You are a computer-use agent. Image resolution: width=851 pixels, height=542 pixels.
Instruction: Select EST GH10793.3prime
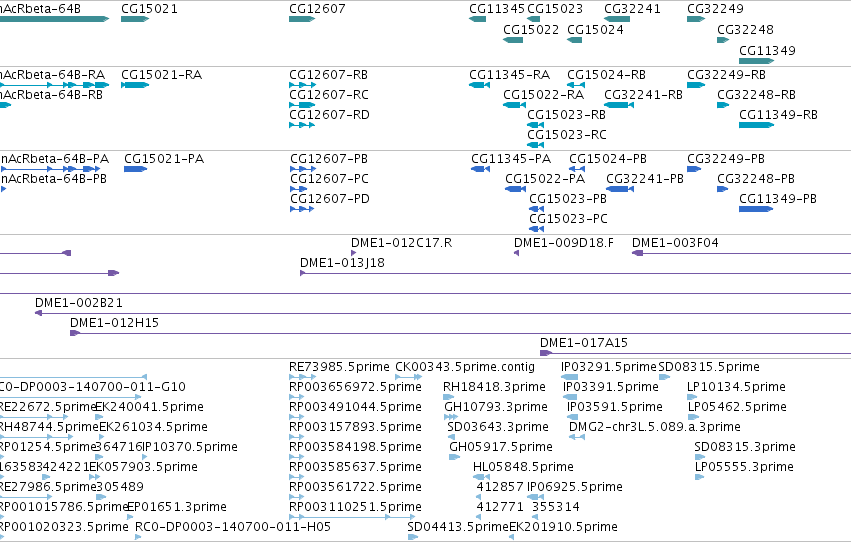pos(451,417)
